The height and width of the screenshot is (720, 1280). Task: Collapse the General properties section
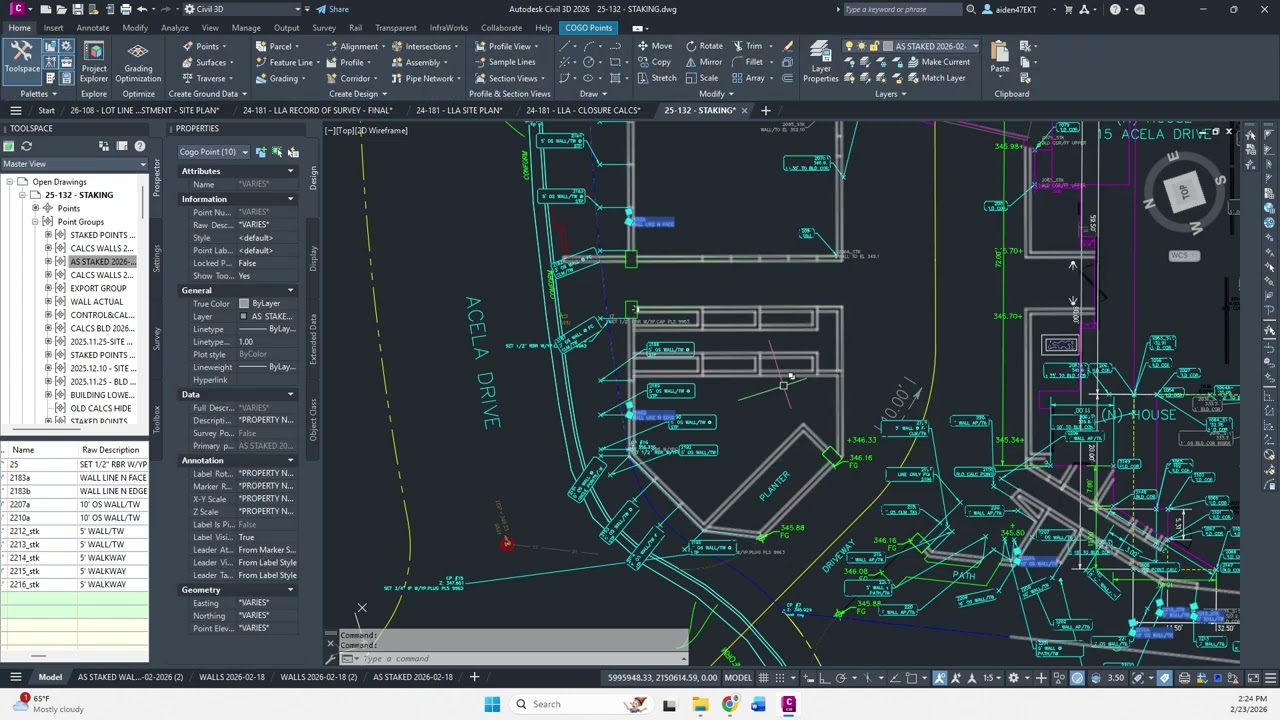(x=291, y=290)
